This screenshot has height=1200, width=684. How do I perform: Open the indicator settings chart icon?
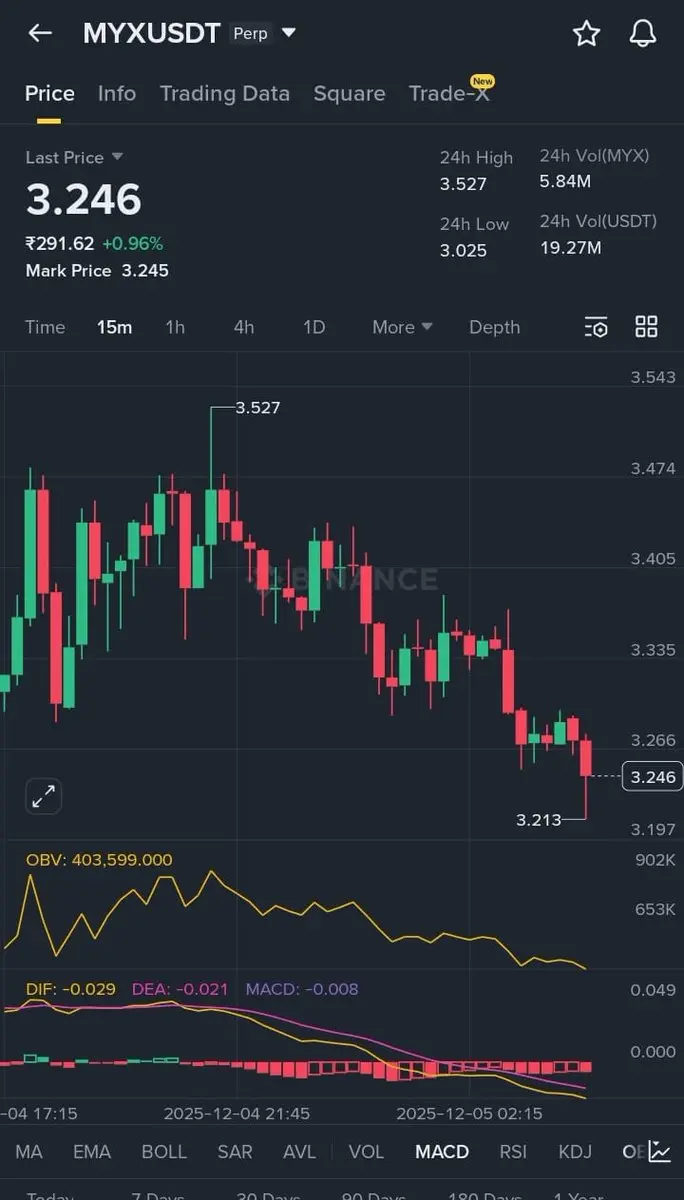[660, 1151]
